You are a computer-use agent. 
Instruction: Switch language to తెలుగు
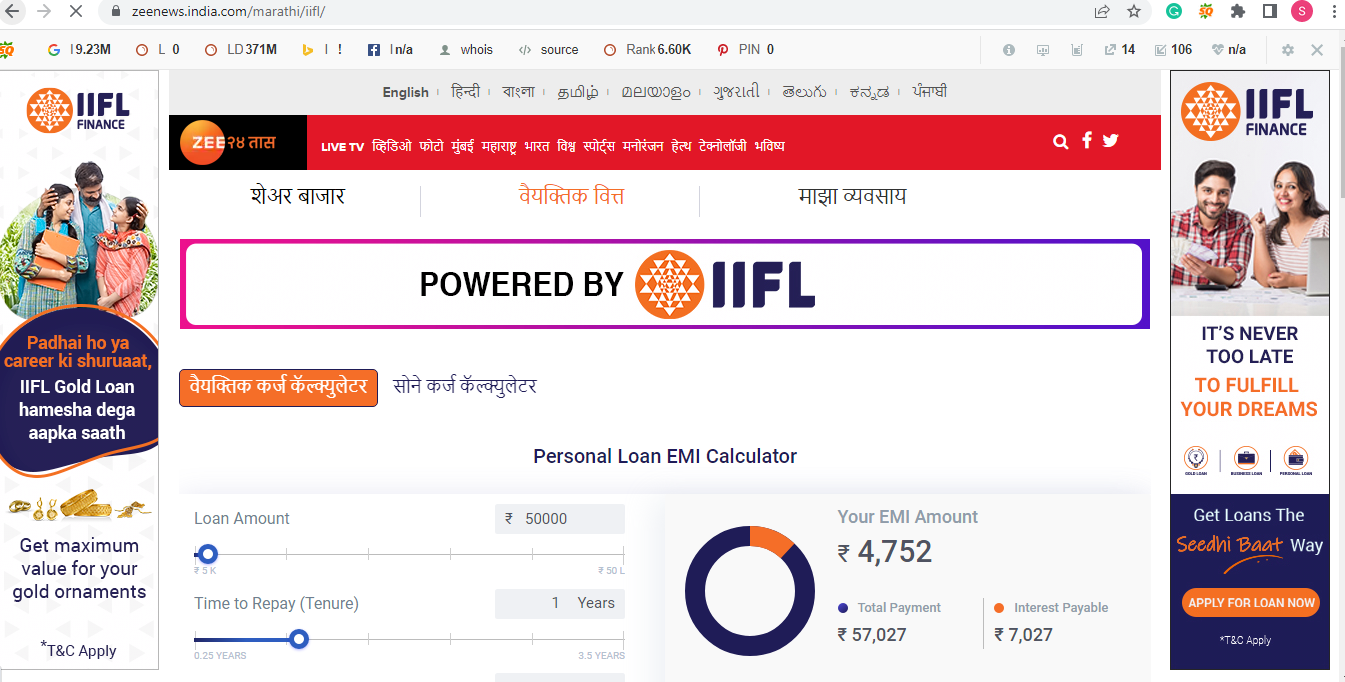(x=804, y=92)
